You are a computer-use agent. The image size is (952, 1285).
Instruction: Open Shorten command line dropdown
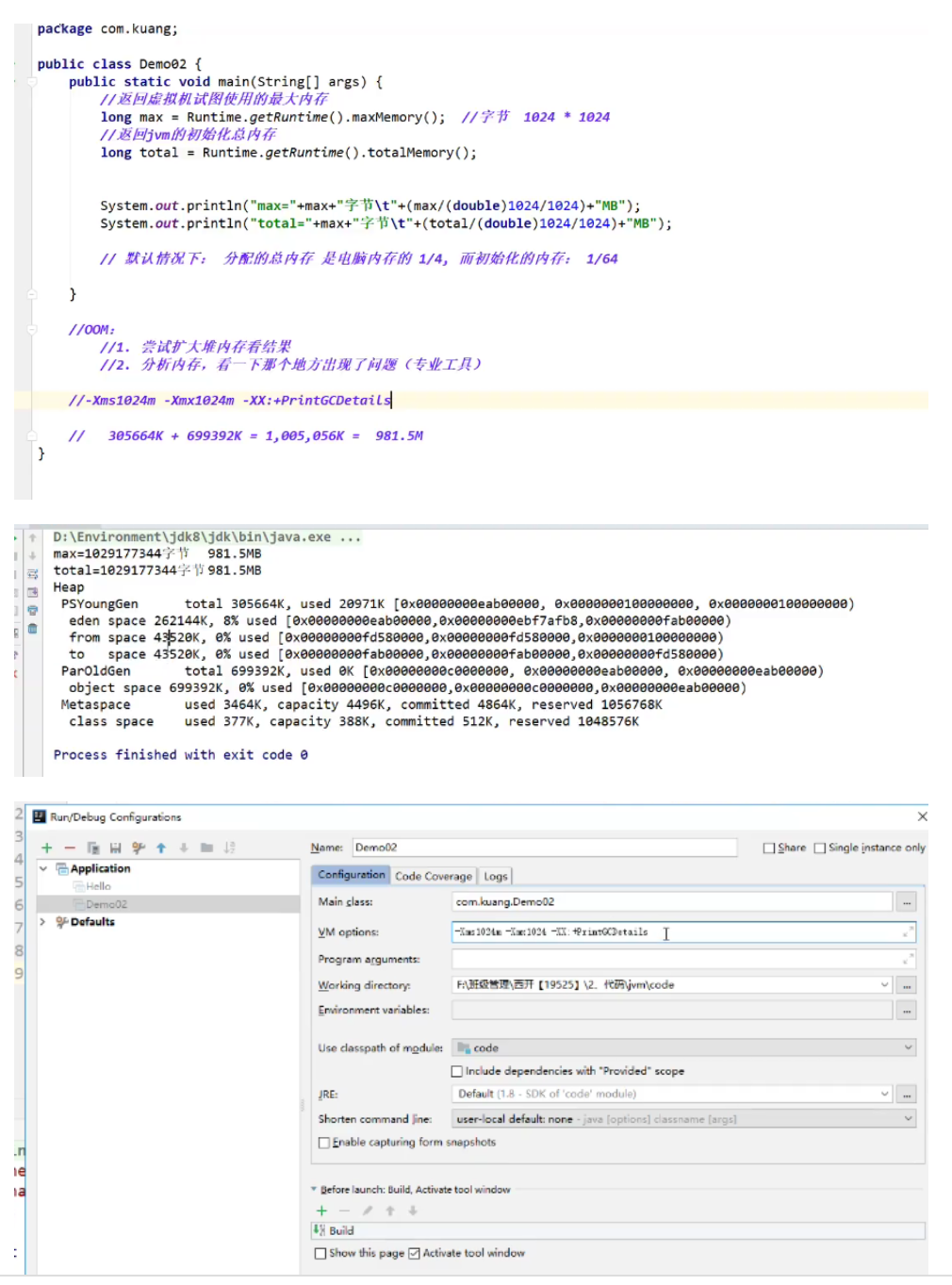pos(909,1119)
